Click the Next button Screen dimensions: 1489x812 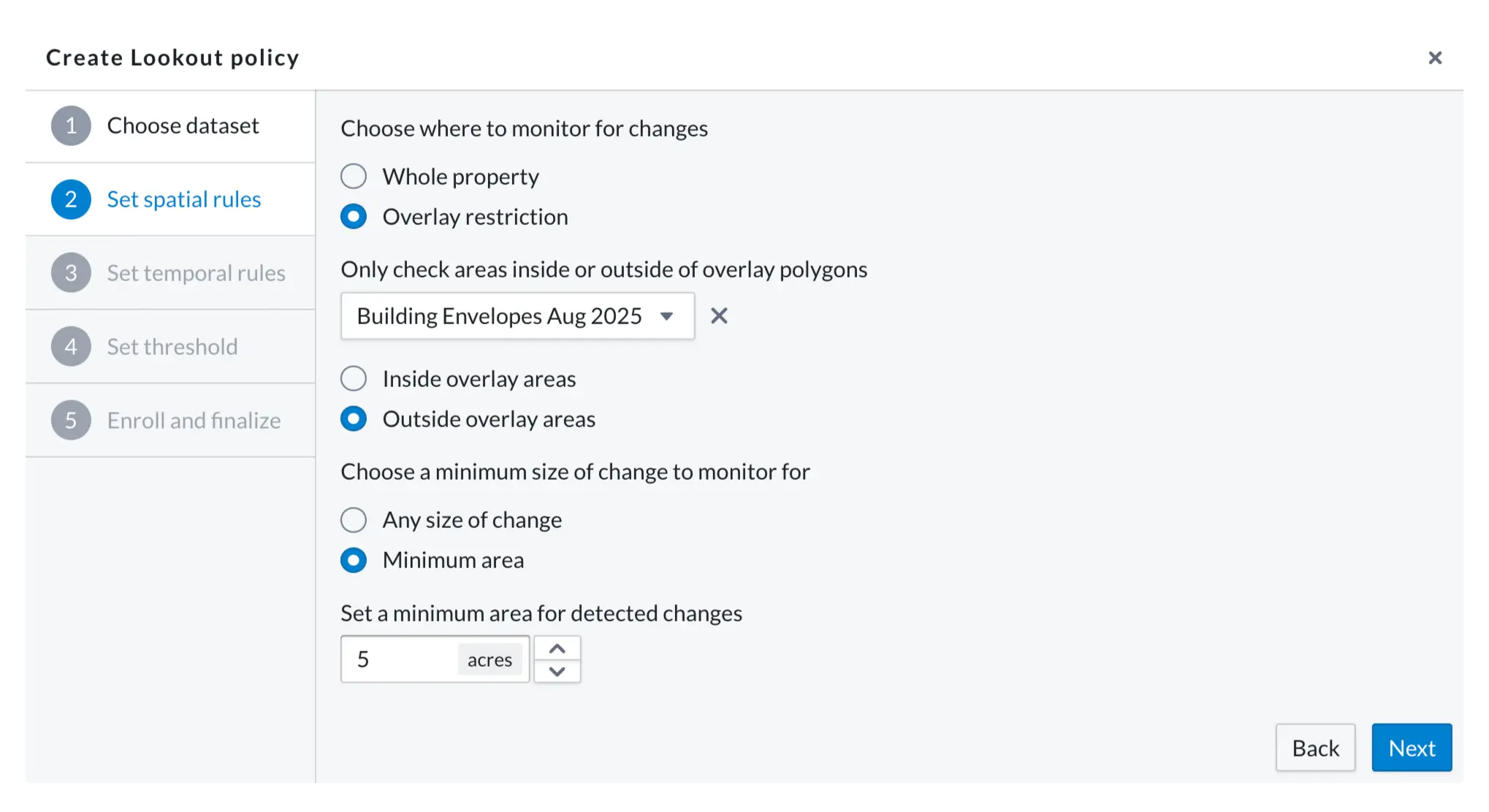[1412, 748]
